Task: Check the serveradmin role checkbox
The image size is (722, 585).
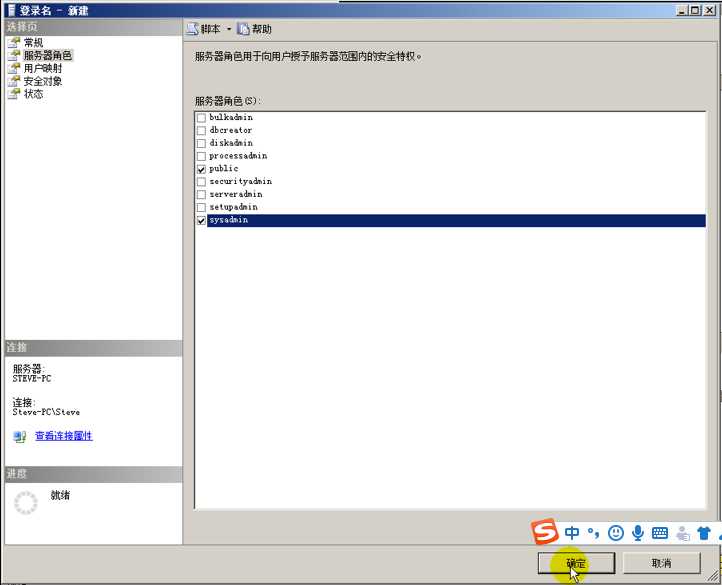Action: (x=201, y=195)
